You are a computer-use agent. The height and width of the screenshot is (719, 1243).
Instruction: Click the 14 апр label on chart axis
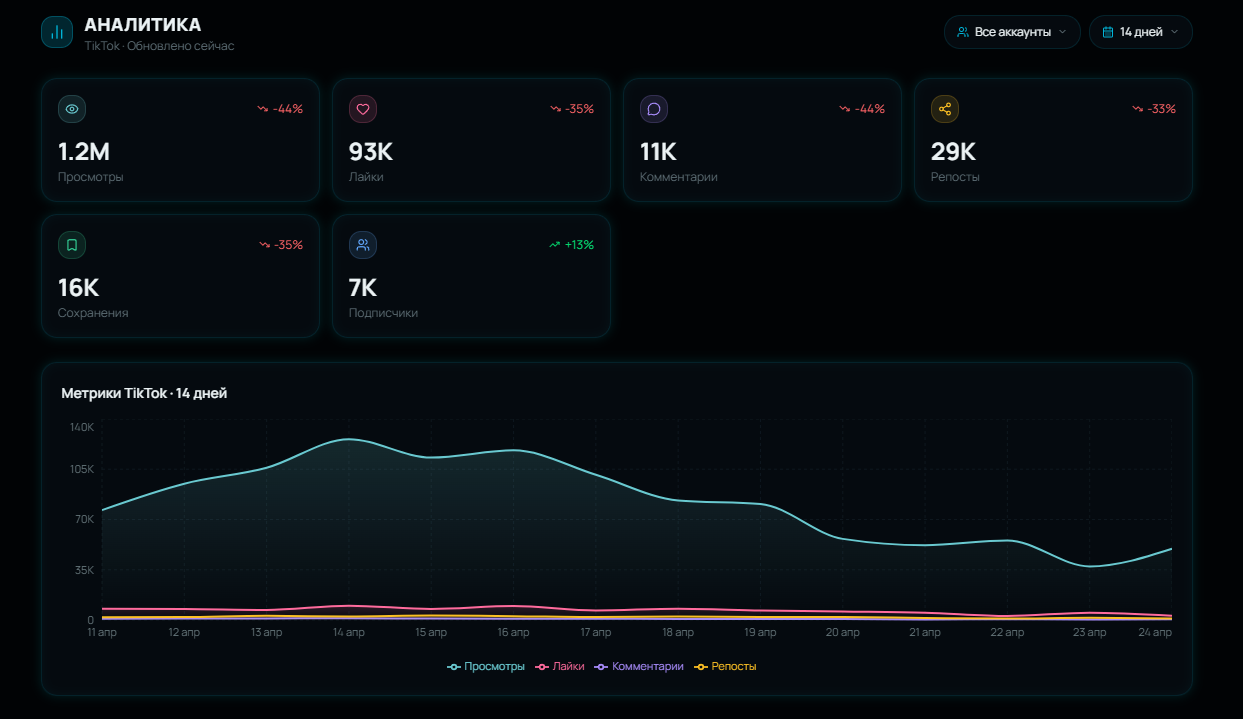[348, 632]
